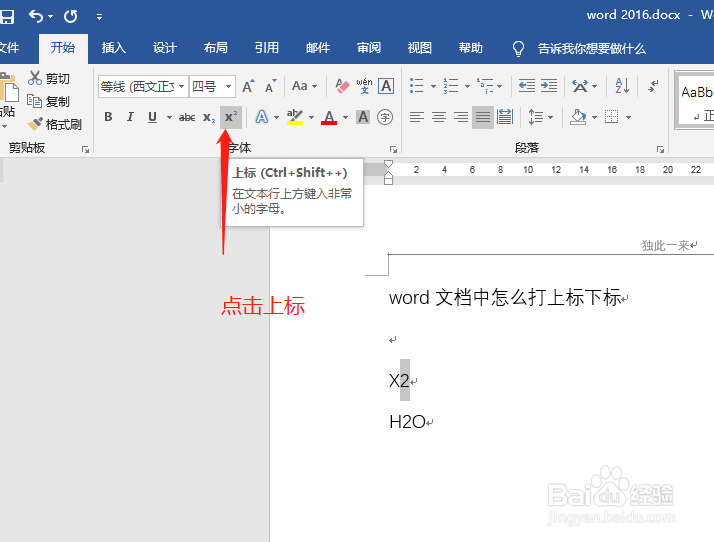Open the Customize Quick Access Toolbar arrow

pos(99,17)
